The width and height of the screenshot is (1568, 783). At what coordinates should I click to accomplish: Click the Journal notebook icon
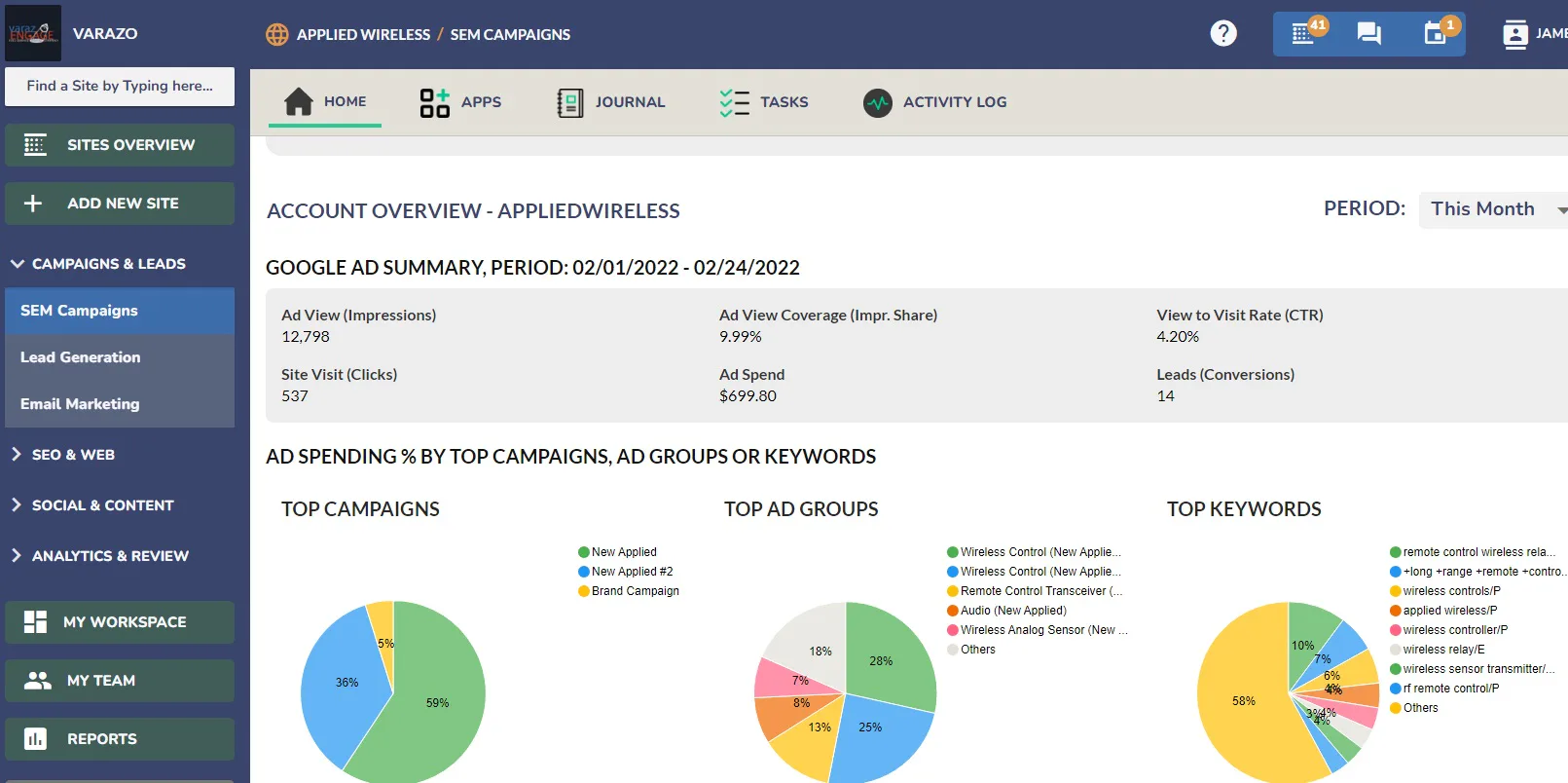(570, 102)
